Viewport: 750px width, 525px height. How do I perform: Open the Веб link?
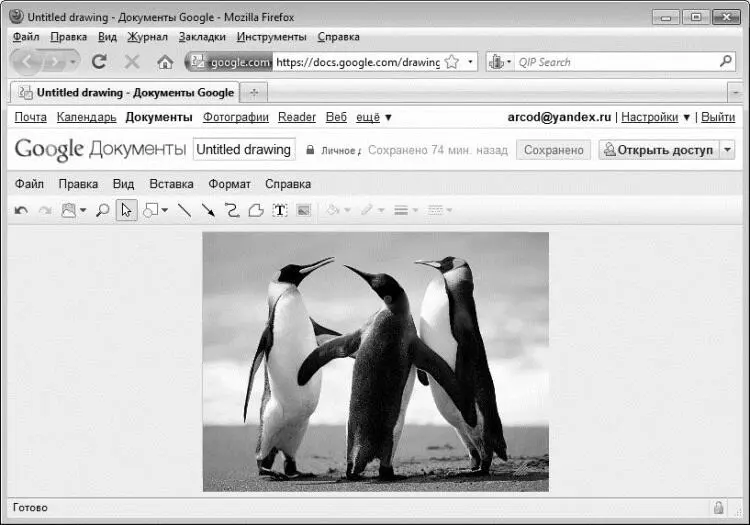pyautogui.click(x=336, y=117)
